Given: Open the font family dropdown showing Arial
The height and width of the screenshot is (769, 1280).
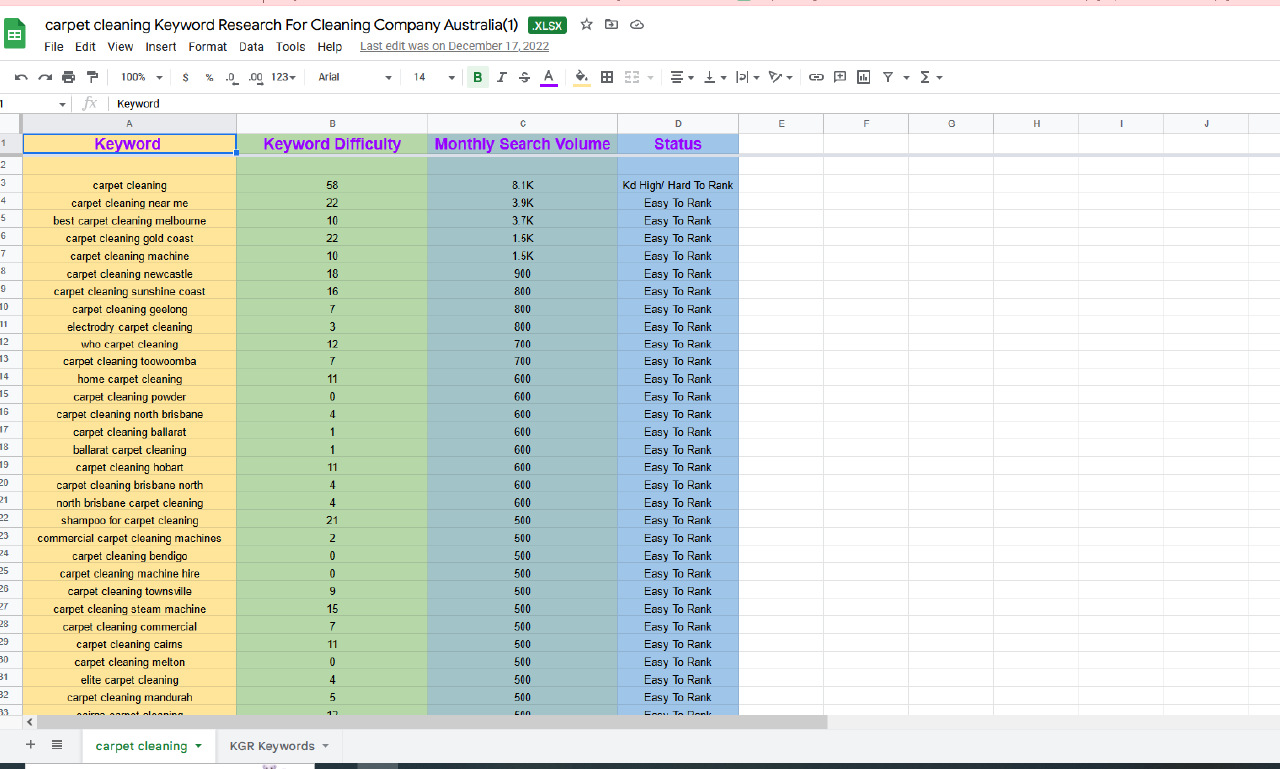Looking at the screenshot, I should tap(355, 77).
